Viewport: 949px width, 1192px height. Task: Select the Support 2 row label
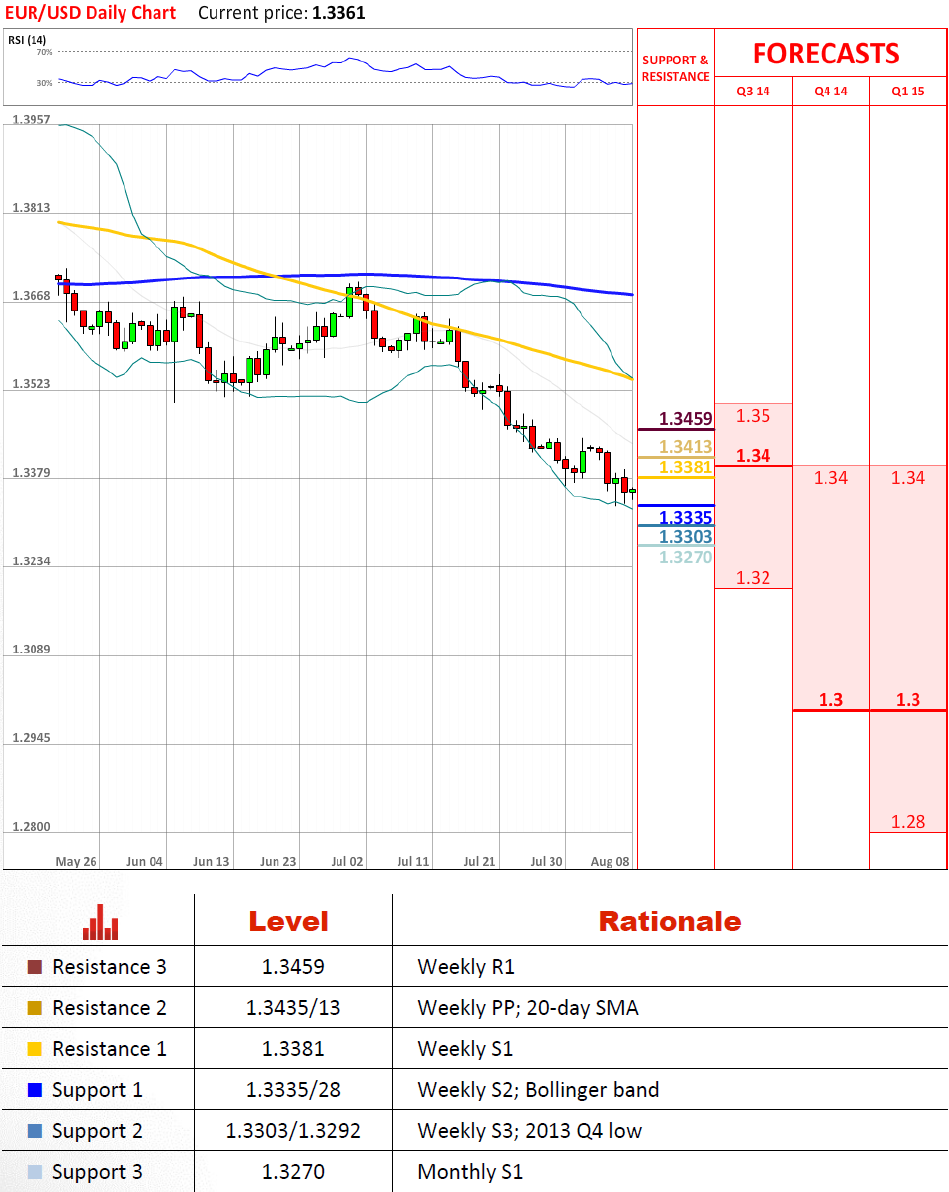pos(97,1131)
